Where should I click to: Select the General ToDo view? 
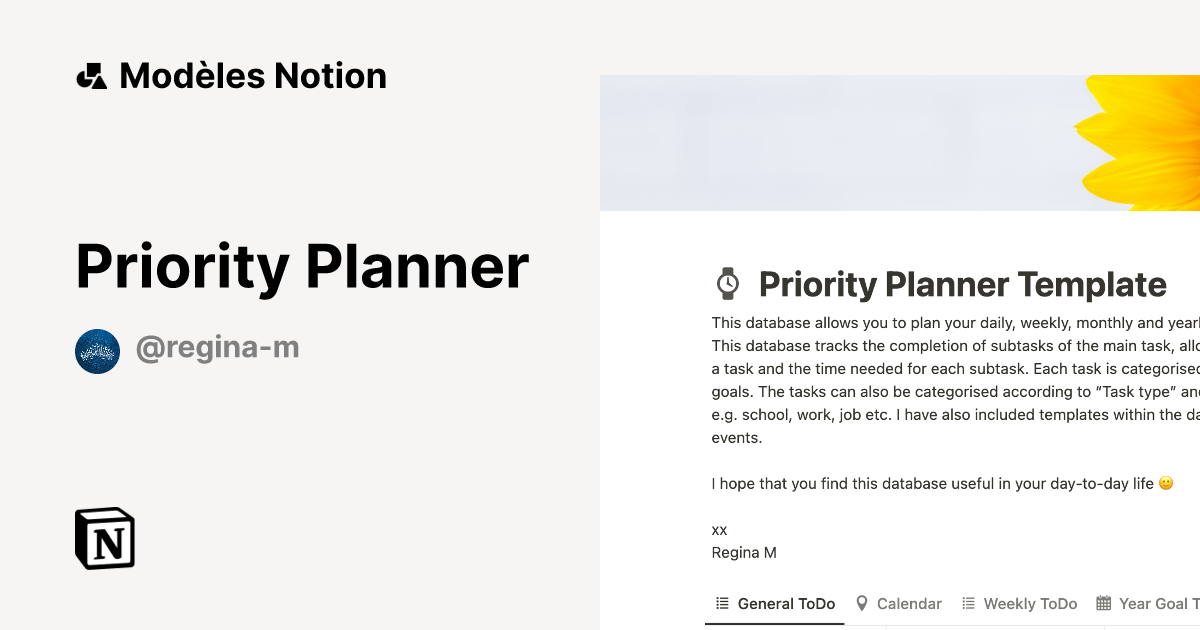click(786, 603)
